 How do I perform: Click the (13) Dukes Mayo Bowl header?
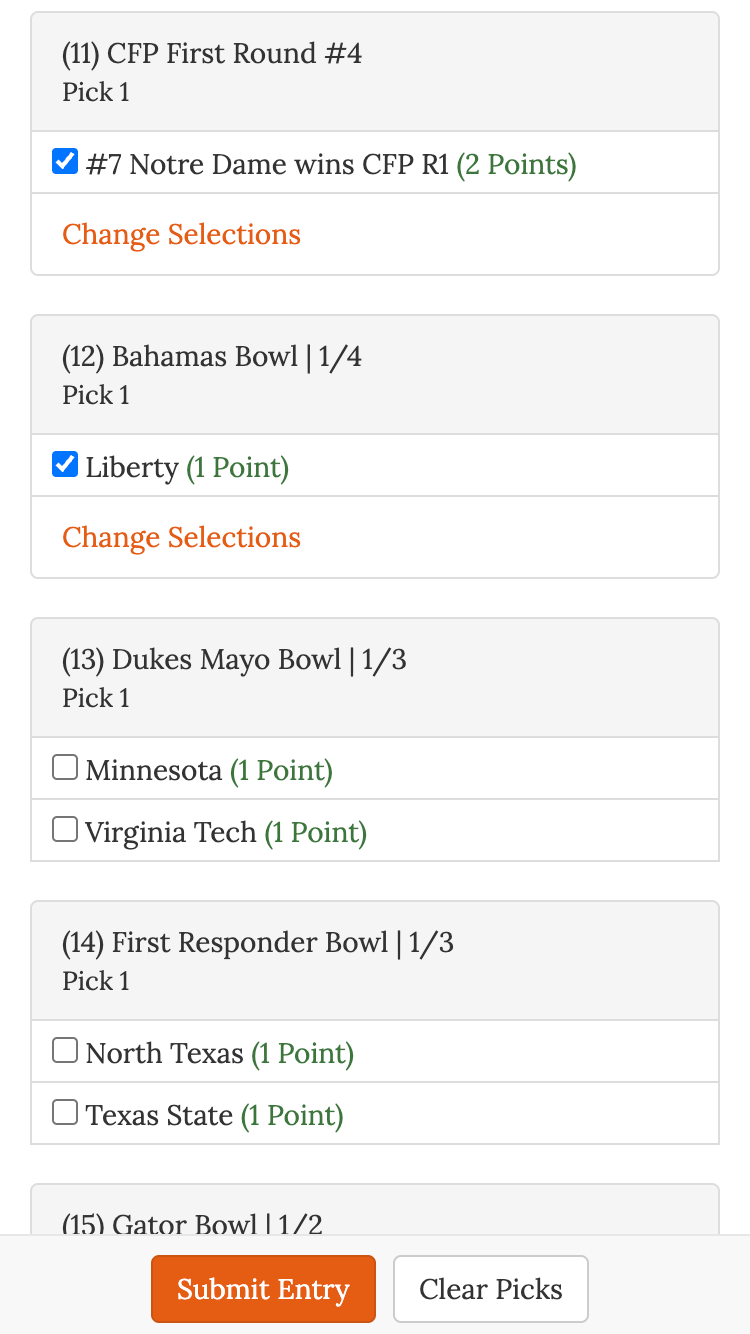click(x=233, y=659)
